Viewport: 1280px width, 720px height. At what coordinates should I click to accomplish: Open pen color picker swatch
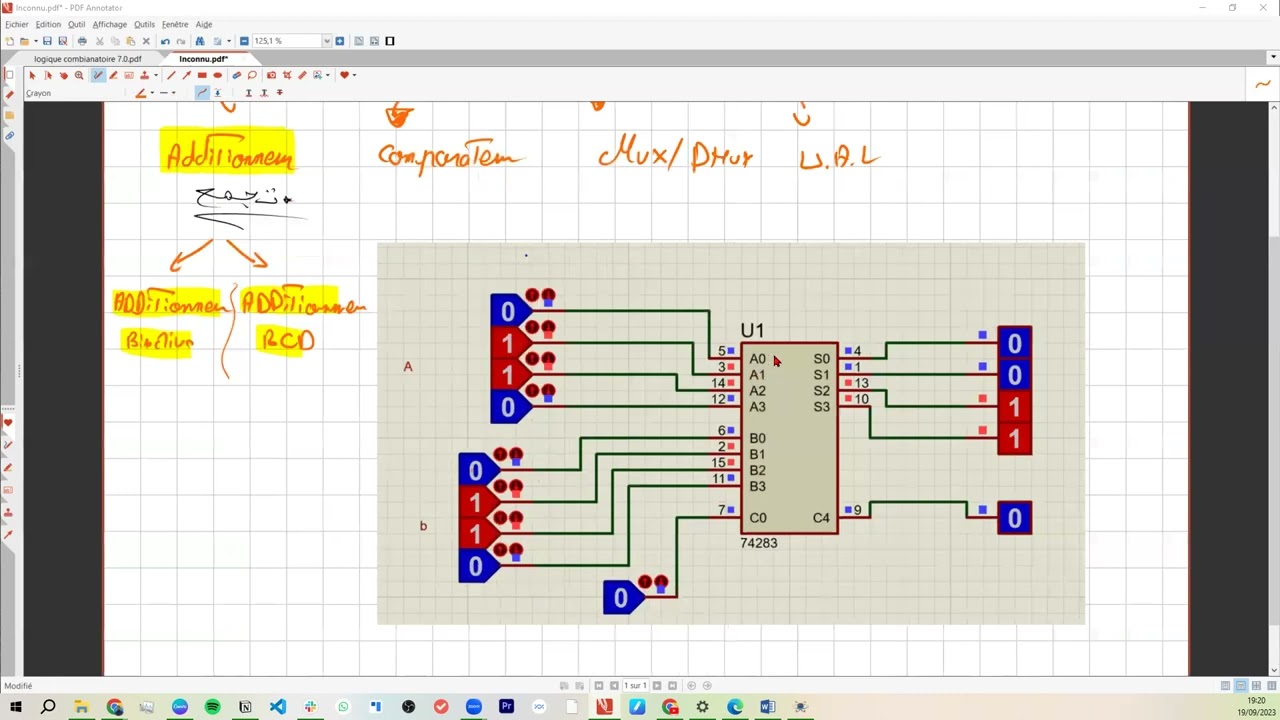click(x=141, y=93)
